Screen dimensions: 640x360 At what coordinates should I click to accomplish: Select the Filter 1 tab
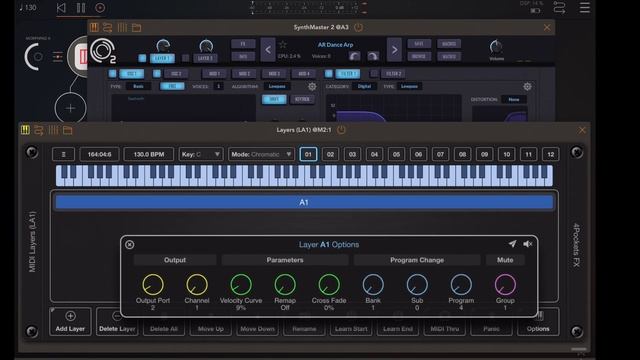pos(348,73)
